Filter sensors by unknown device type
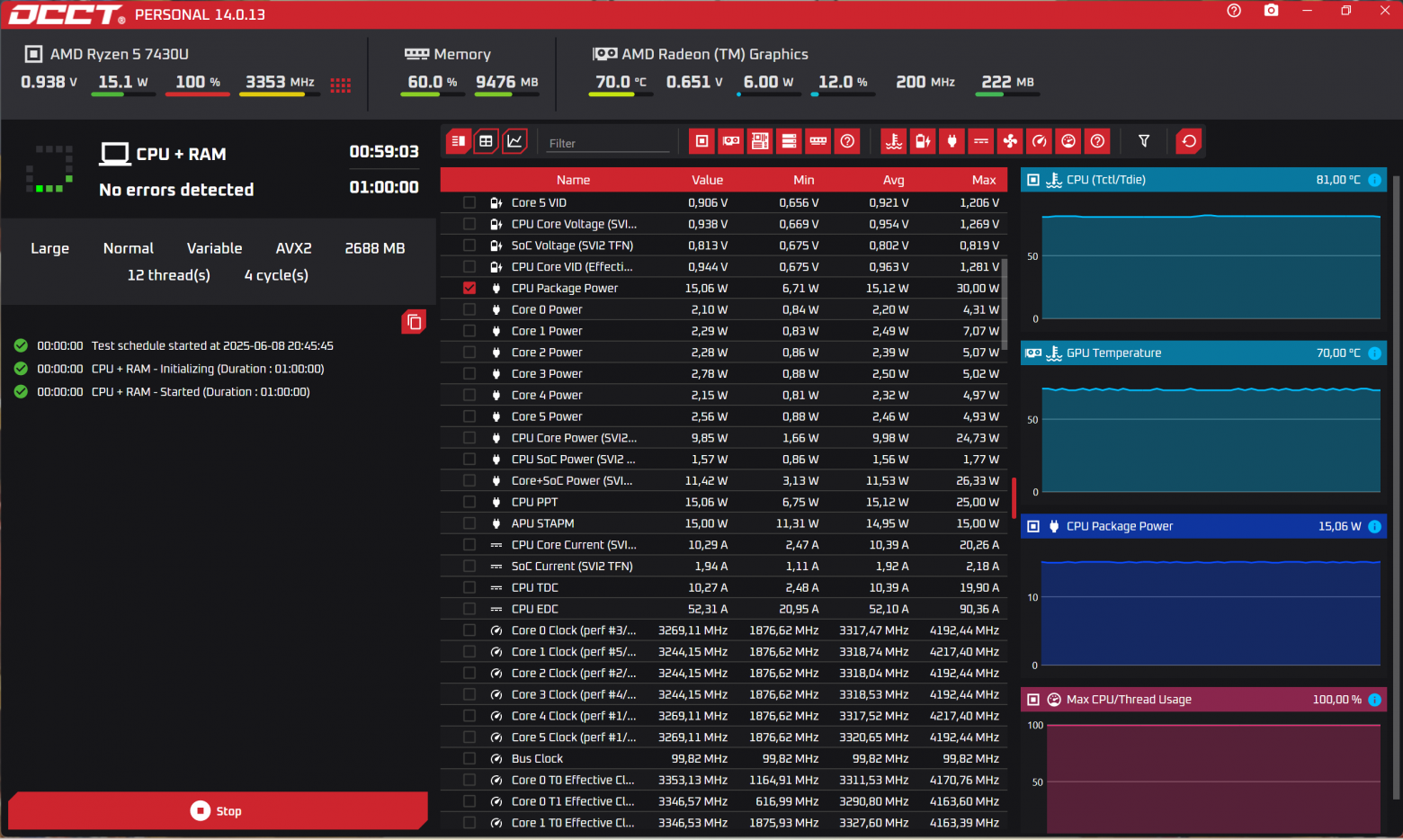Viewport: 1403px width, 840px height. [x=847, y=141]
